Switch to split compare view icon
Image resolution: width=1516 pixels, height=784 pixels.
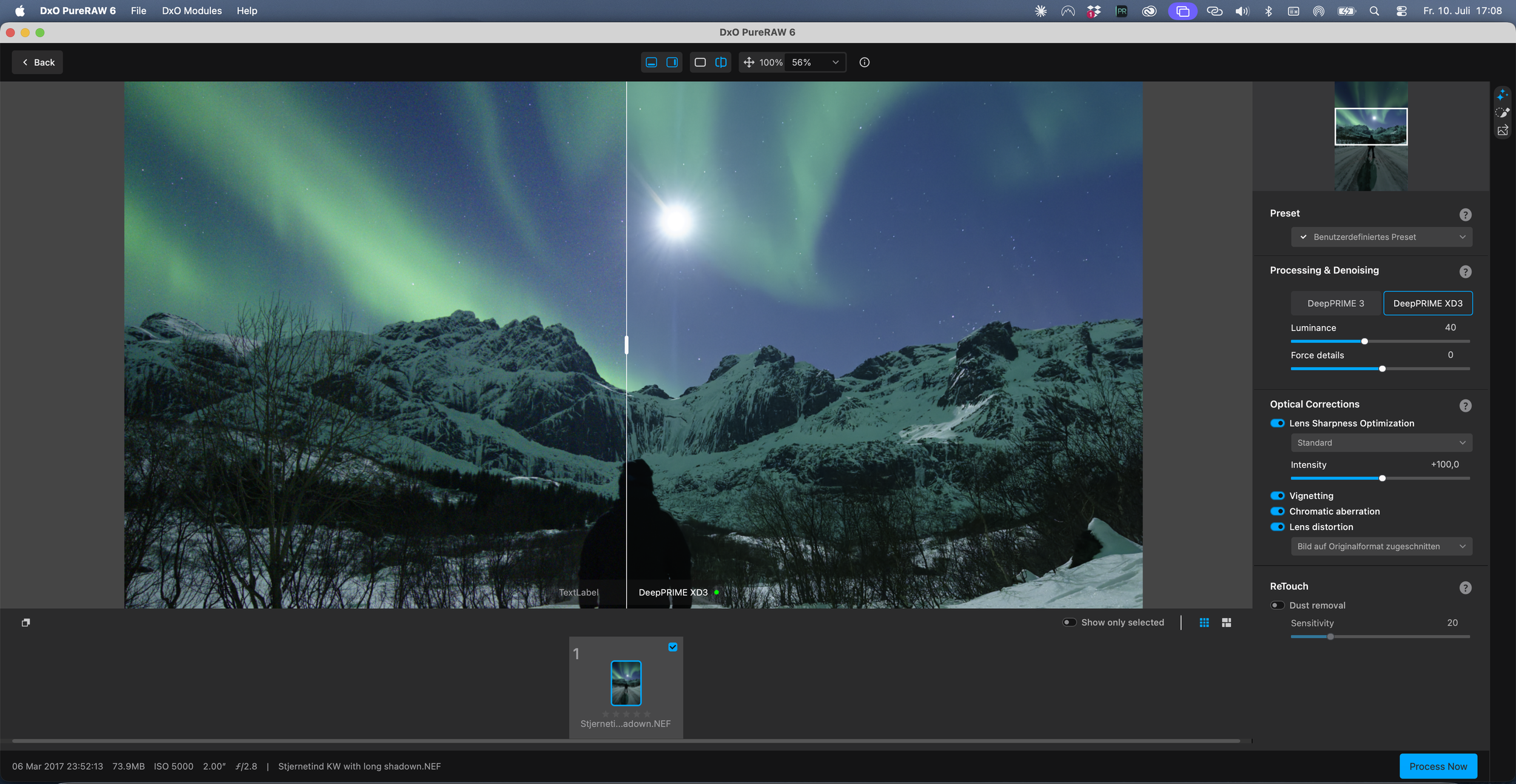tap(720, 62)
